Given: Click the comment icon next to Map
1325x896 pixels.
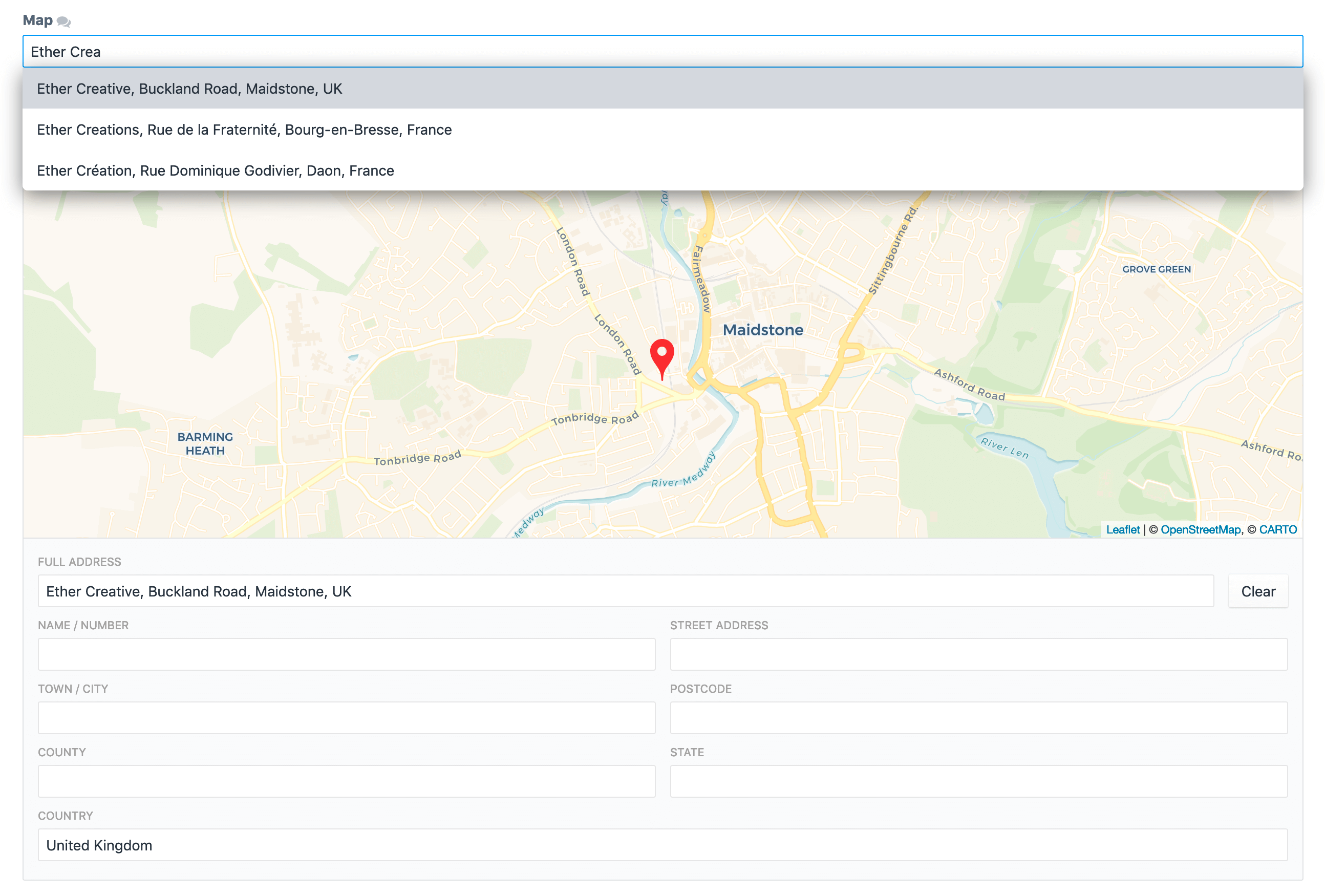Looking at the screenshot, I should pyautogui.click(x=63, y=22).
